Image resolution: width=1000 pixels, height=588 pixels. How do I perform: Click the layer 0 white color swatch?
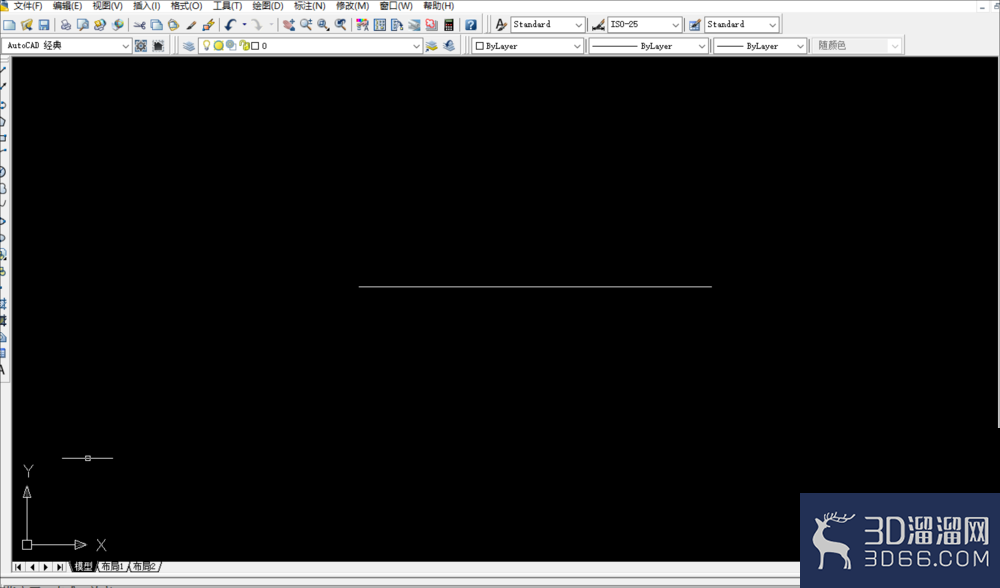(x=255, y=46)
